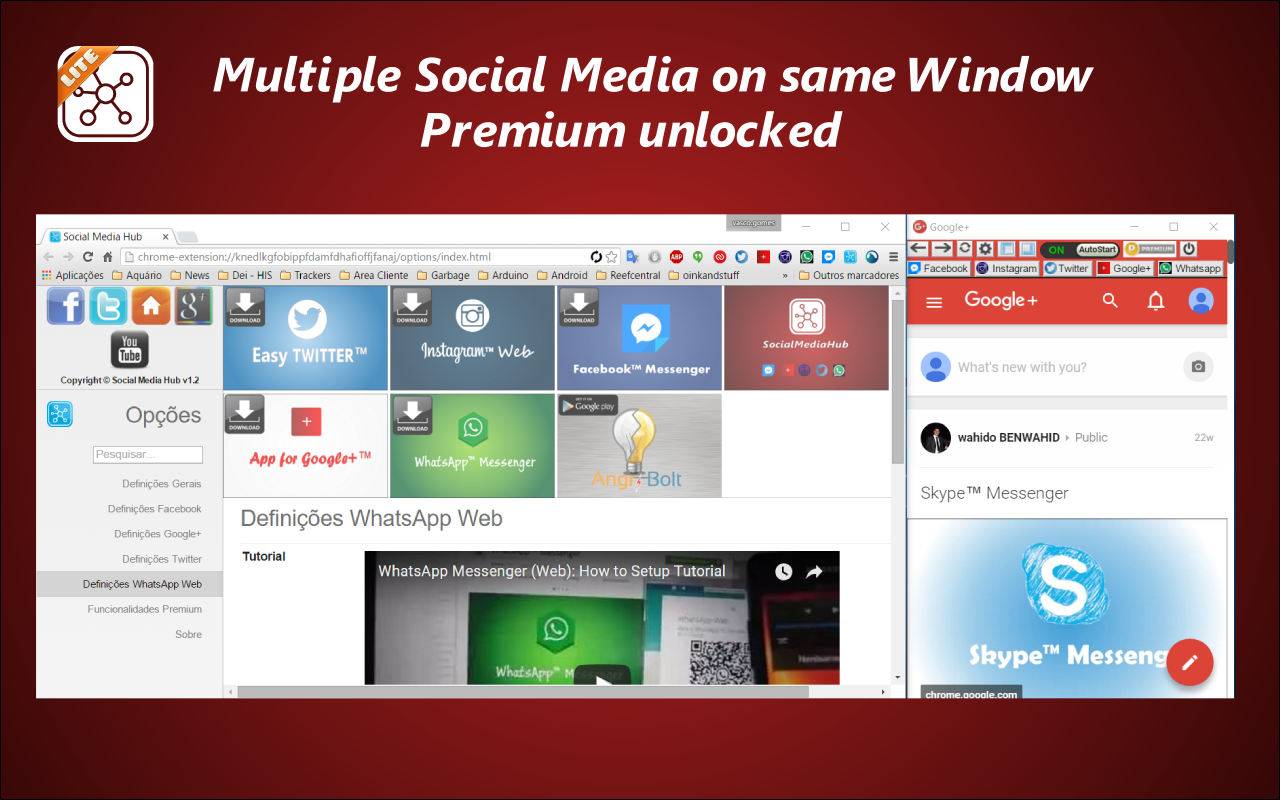Open the YouTube icon in the sidebar

pos(130,350)
